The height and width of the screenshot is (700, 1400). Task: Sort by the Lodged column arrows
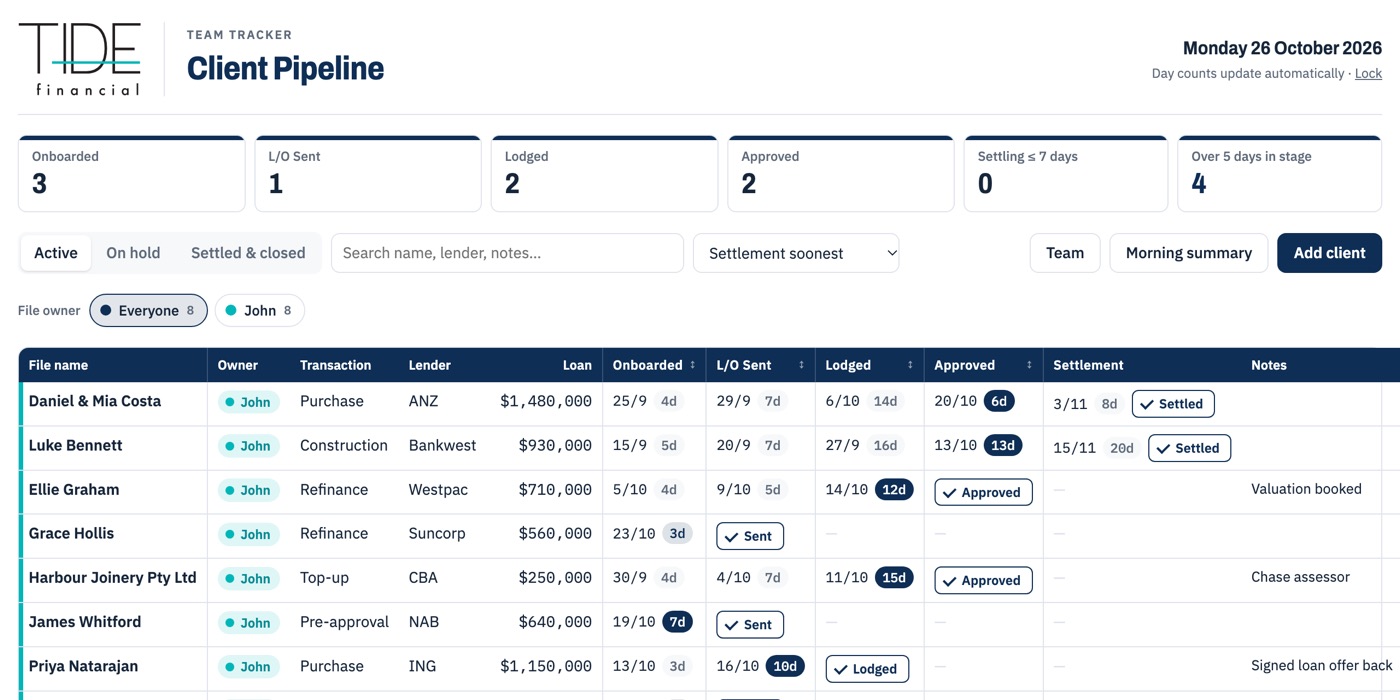point(910,365)
